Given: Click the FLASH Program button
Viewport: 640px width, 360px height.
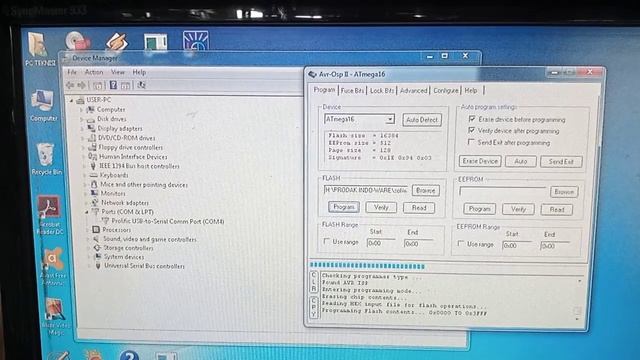Looking at the screenshot, I should (x=344, y=207).
